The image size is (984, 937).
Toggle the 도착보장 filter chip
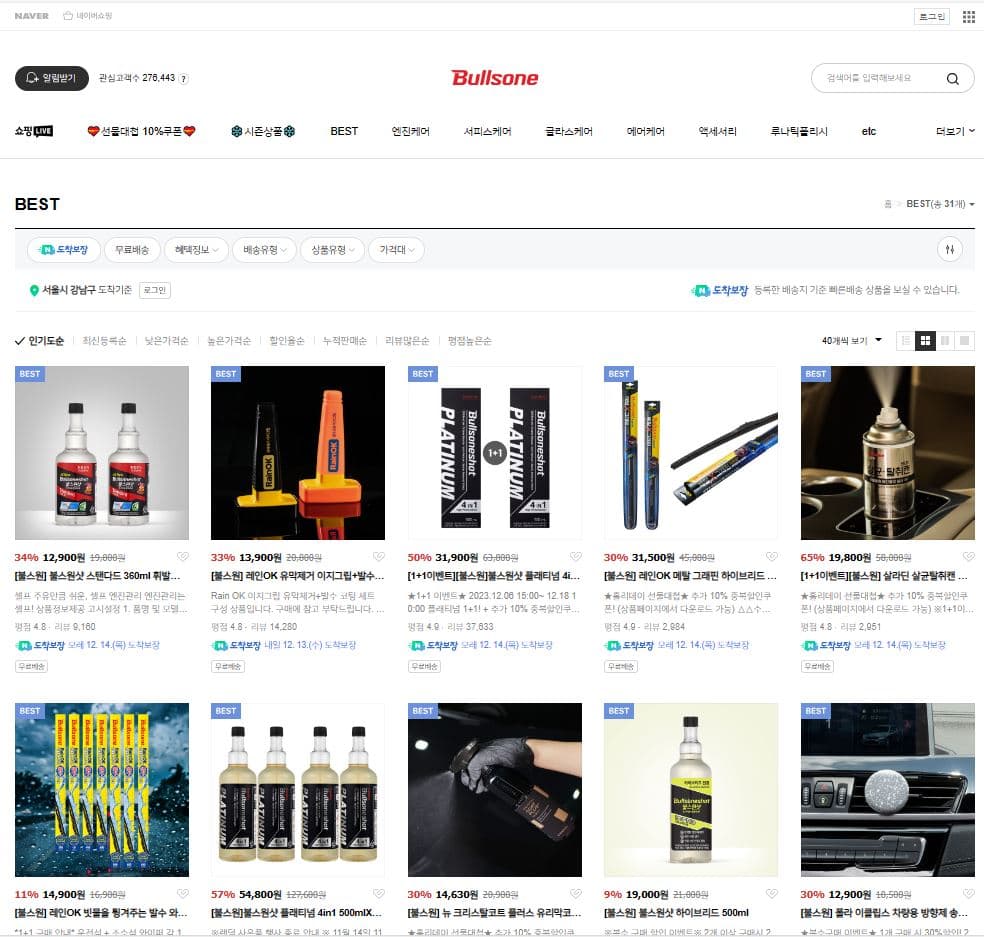click(x=63, y=250)
